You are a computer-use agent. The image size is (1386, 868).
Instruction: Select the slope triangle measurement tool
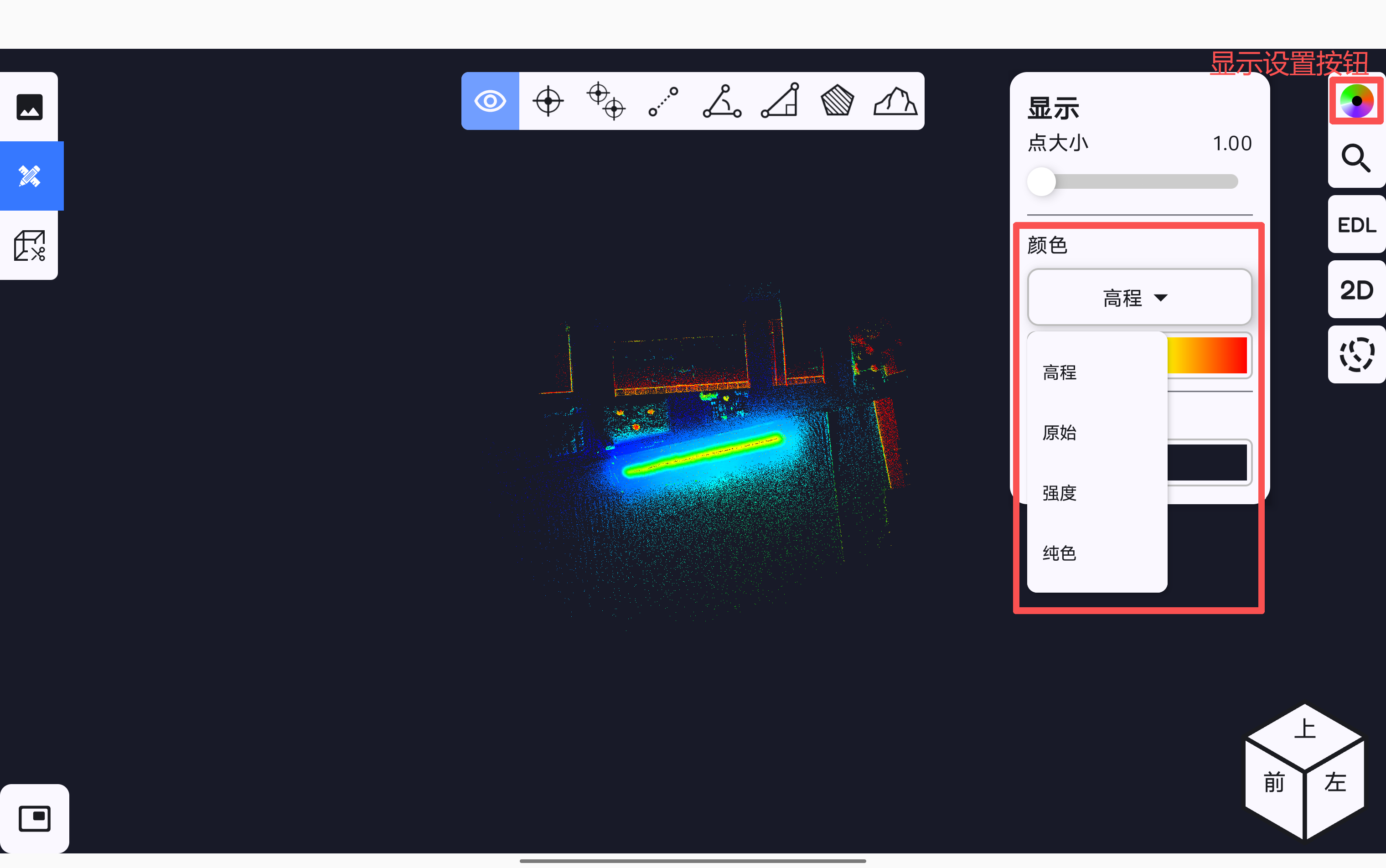[780, 101]
